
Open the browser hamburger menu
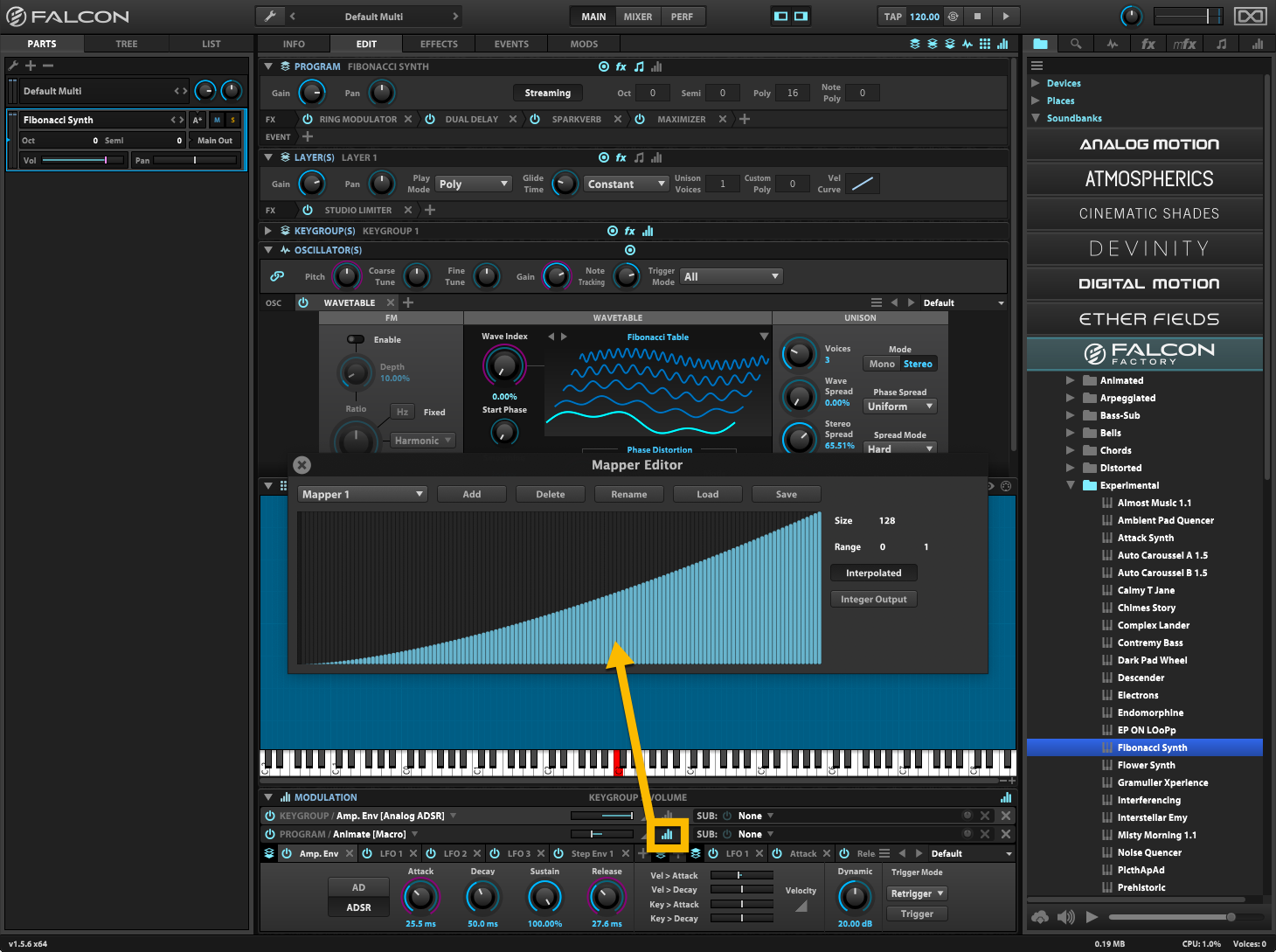tap(1037, 66)
